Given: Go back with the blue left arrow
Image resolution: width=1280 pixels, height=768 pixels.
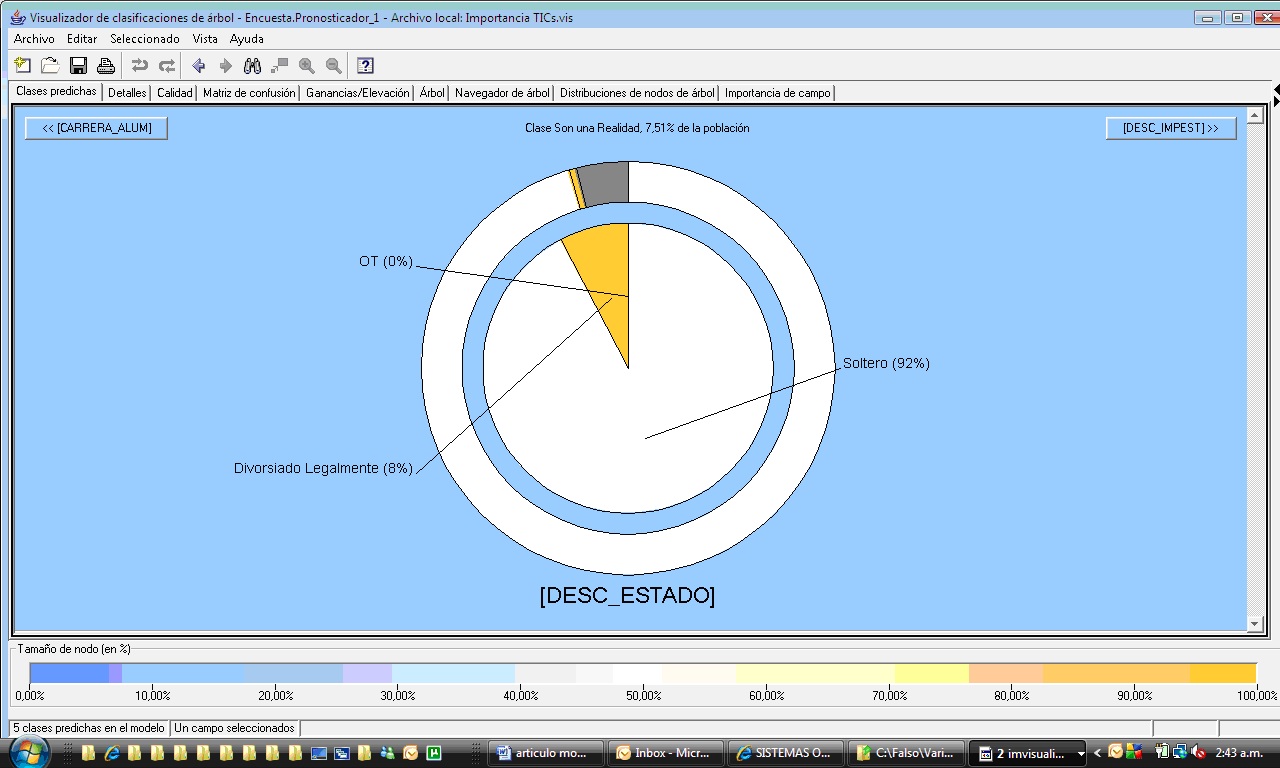Looking at the screenshot, I should click(198, 66).
